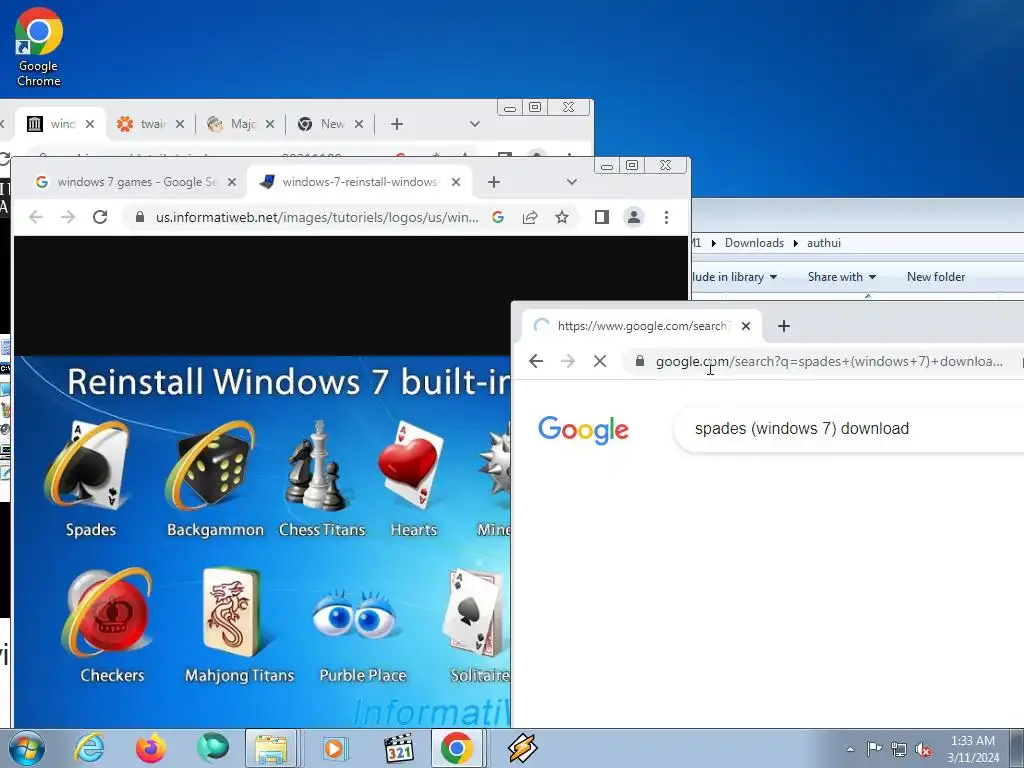Screen dimensions: 1024x768
Task: Click the Mahjong Titans tile icon
Action: (231, 613)
